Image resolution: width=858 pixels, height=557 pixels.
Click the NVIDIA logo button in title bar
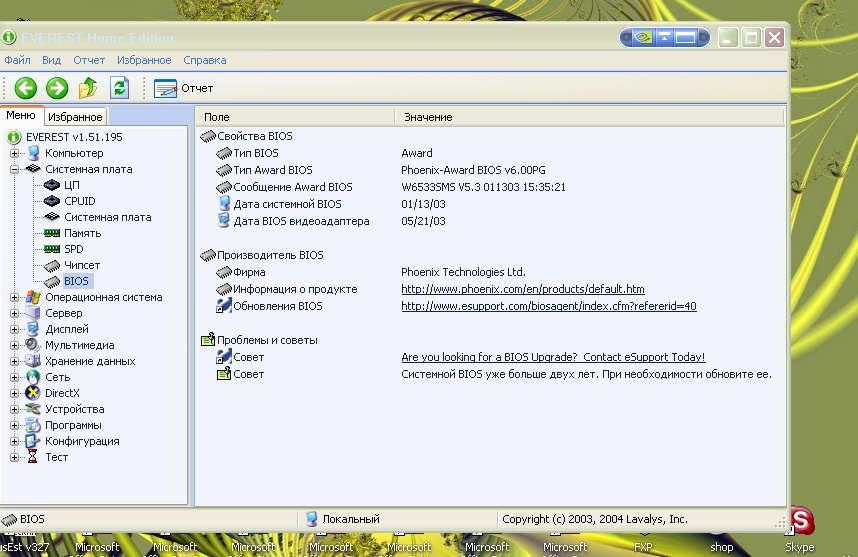pos(643,38)
